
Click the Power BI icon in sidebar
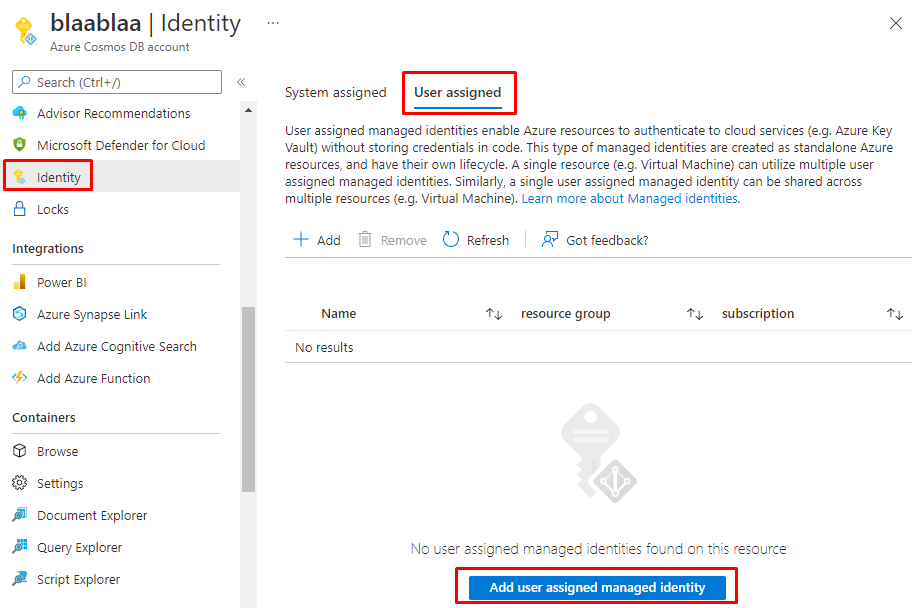pyautogui.click(x=19, y=282)
